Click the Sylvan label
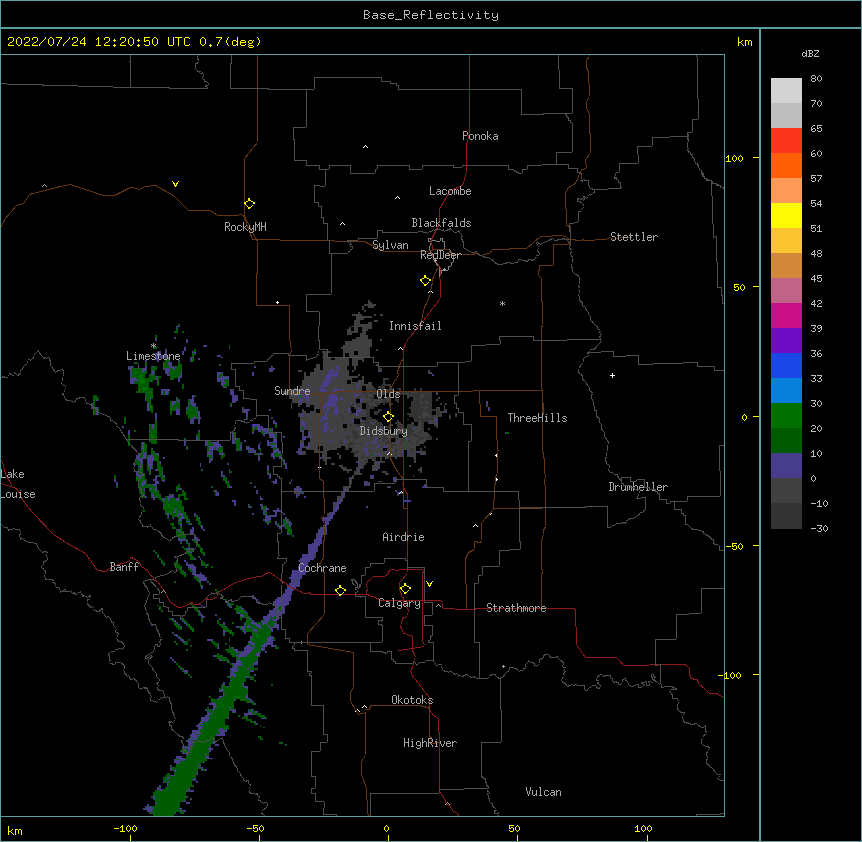This screenshot has width=862, height=842. [x=390, y=245]
